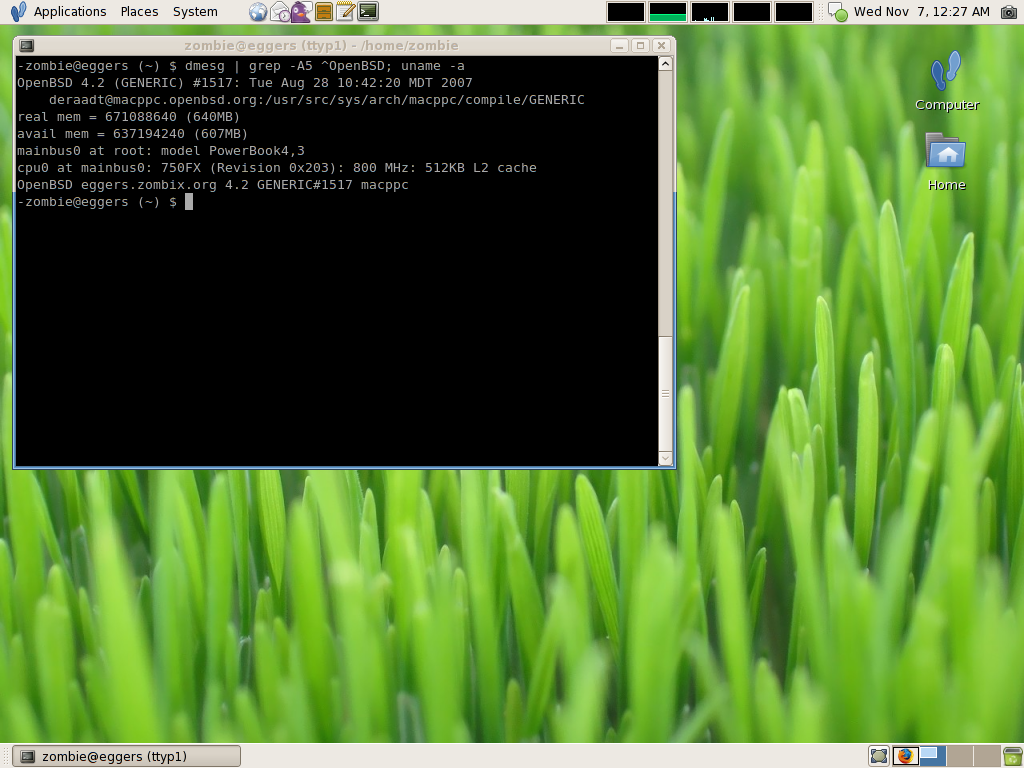Open the terminal launcher in top panel

[368, 12]
